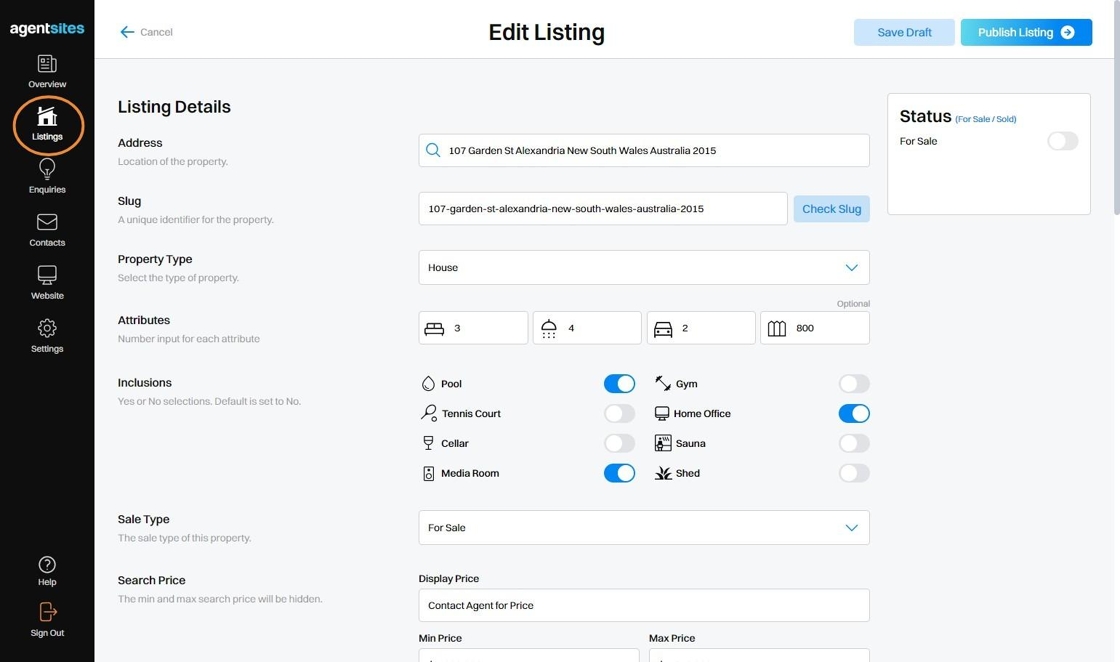The height and width of the screenshot is (662, 1120).
Task: Turn on the Tennis Court toggle
Action: point(619,414)
